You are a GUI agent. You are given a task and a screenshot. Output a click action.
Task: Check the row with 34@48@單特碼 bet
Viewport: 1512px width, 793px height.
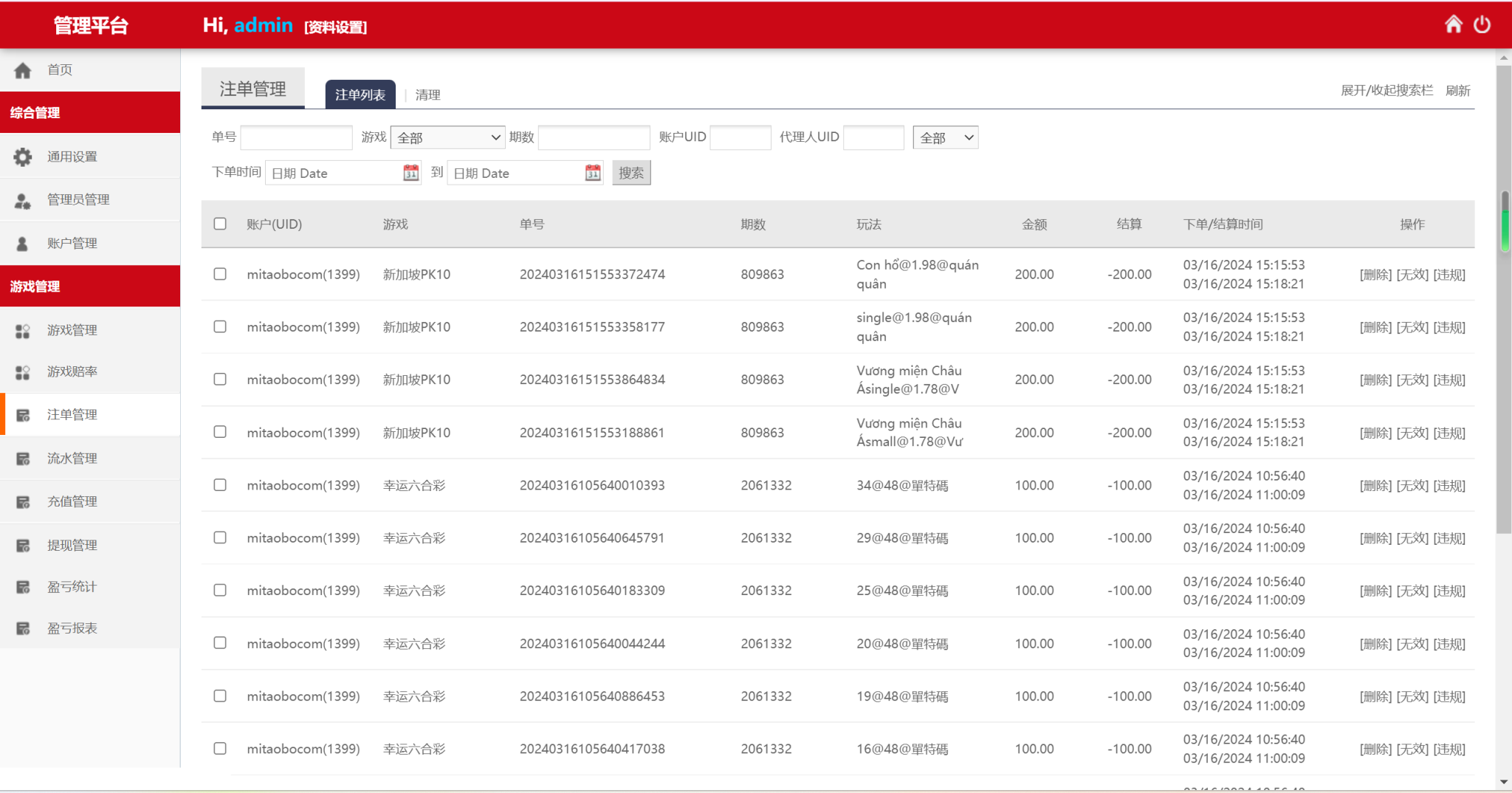coord(220,485)
